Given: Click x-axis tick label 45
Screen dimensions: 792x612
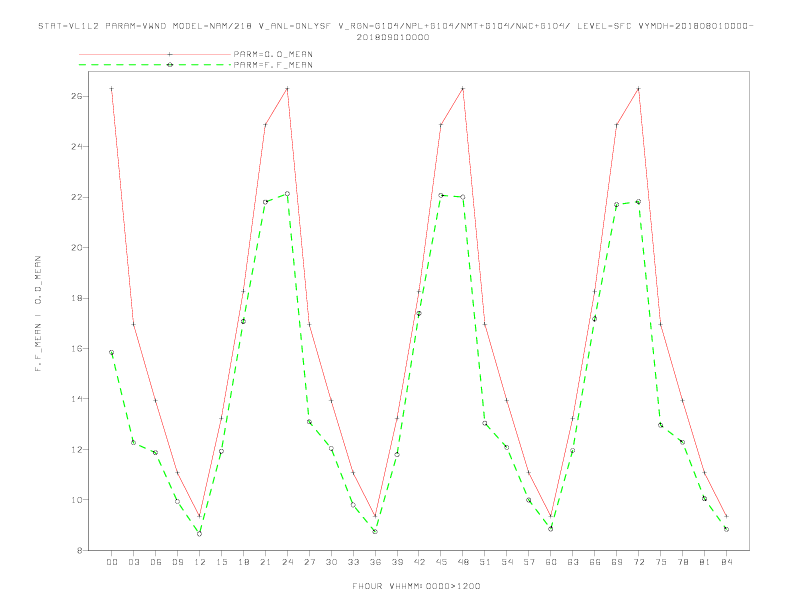Looking at the screenshot, I should click(x=441, y=562).
